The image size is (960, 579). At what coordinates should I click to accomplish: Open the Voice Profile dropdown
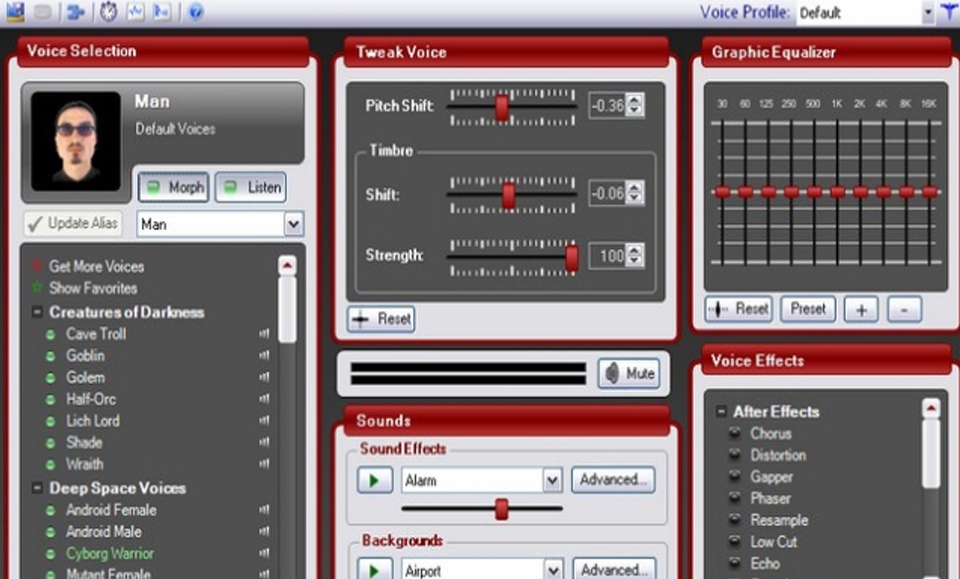(928, 12)
